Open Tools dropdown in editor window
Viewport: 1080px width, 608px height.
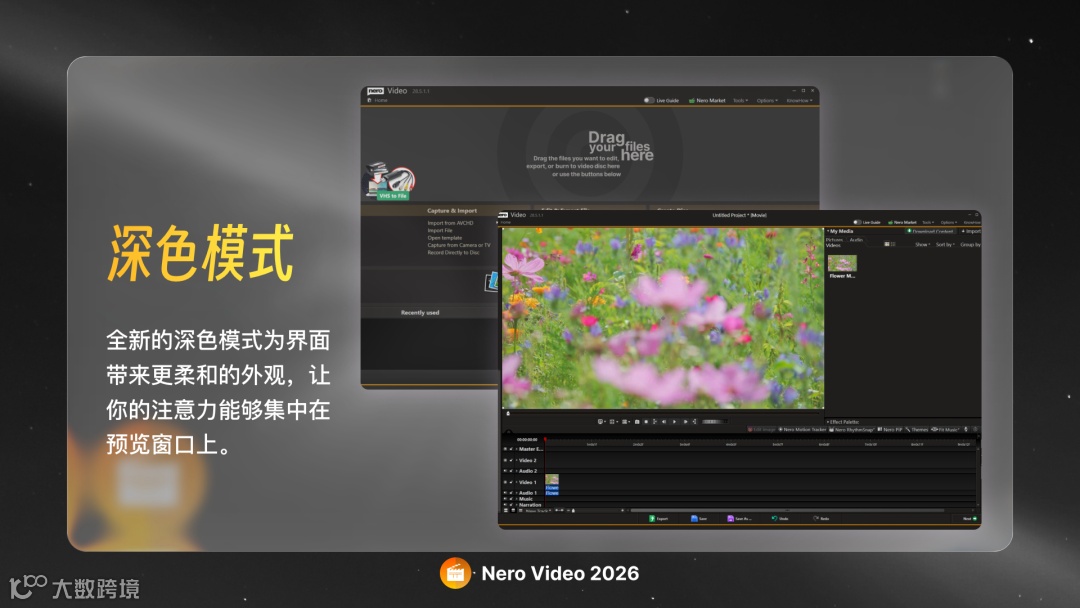click(x=928, y=222)
